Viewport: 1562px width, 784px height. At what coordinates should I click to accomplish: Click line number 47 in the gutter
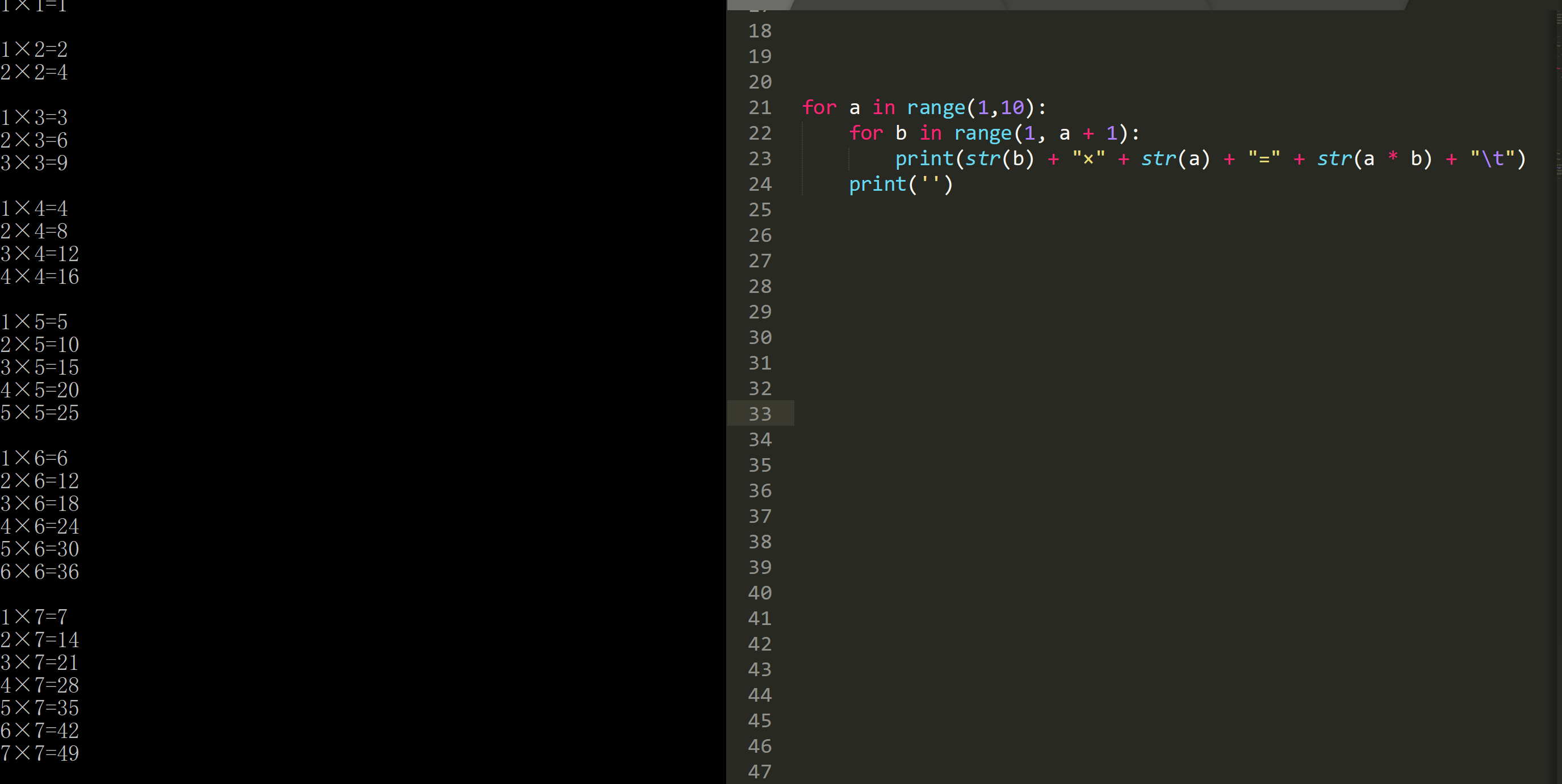760,772
